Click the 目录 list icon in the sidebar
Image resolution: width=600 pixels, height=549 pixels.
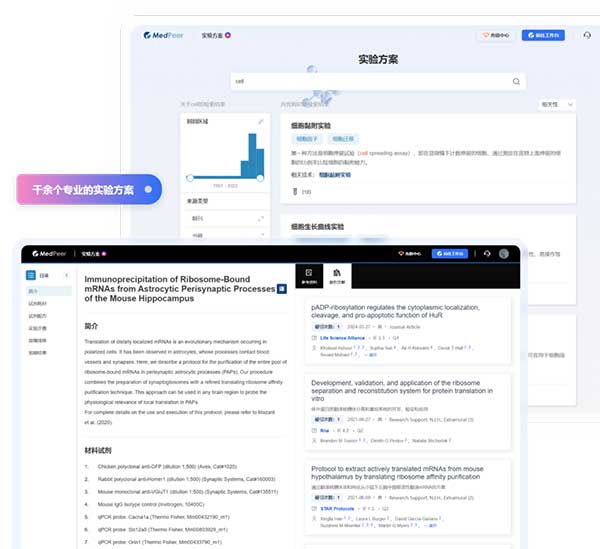(x=32, y=274)
